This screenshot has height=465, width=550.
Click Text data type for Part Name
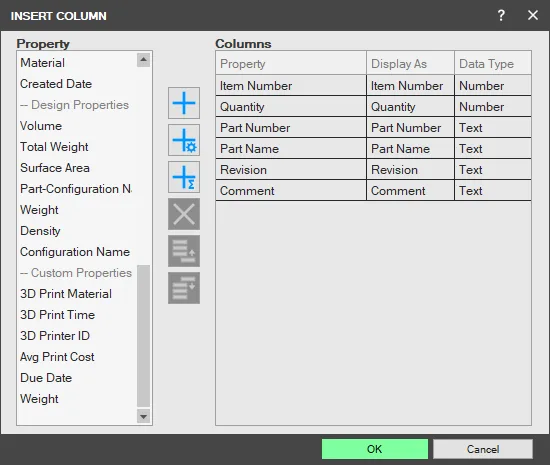493,149
